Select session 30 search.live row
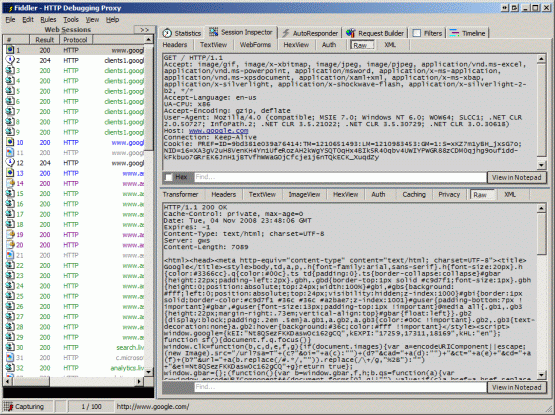555x415 pixels. pyautogui.click(x=74, y=347)
